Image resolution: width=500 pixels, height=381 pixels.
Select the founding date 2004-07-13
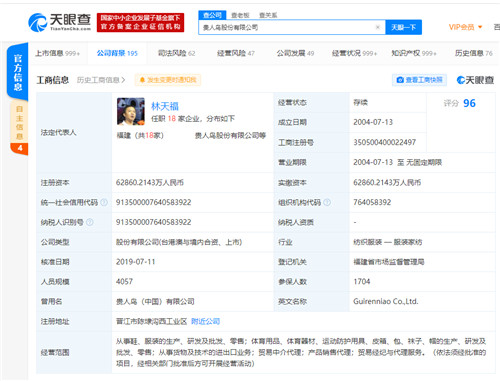tap(373, 122)
